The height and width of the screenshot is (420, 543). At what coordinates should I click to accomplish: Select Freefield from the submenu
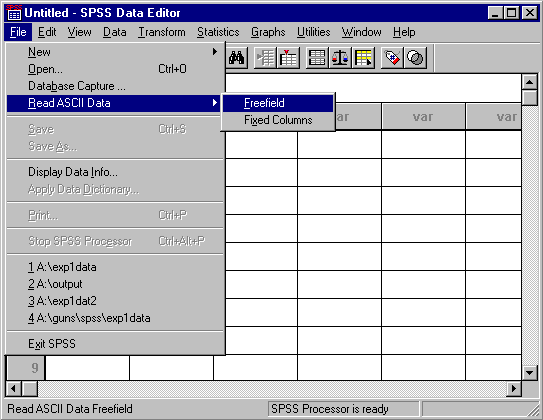(278, 103)
